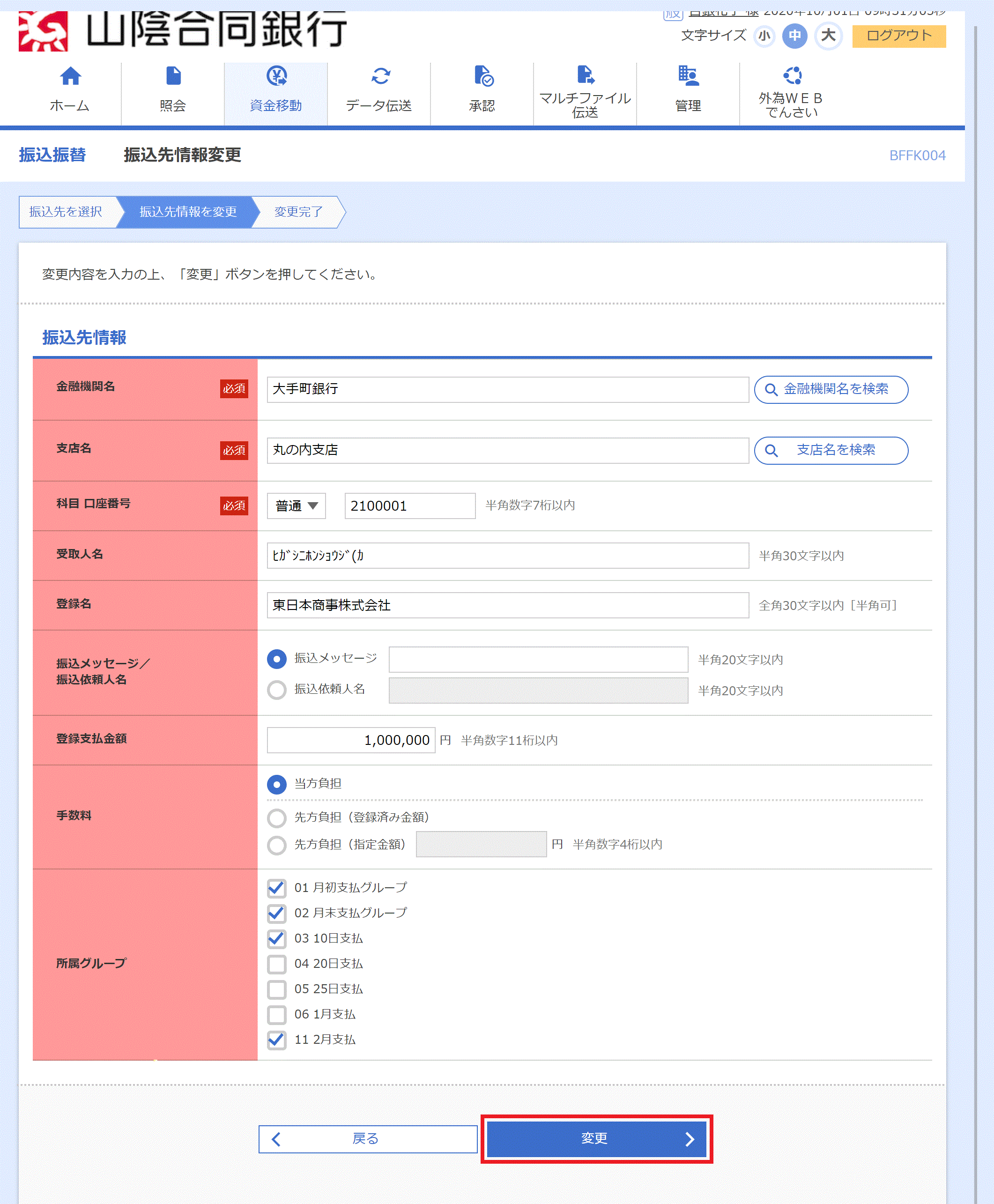Submit with the 変更 button
The image size is (994, 1204).
(596, 1139)
